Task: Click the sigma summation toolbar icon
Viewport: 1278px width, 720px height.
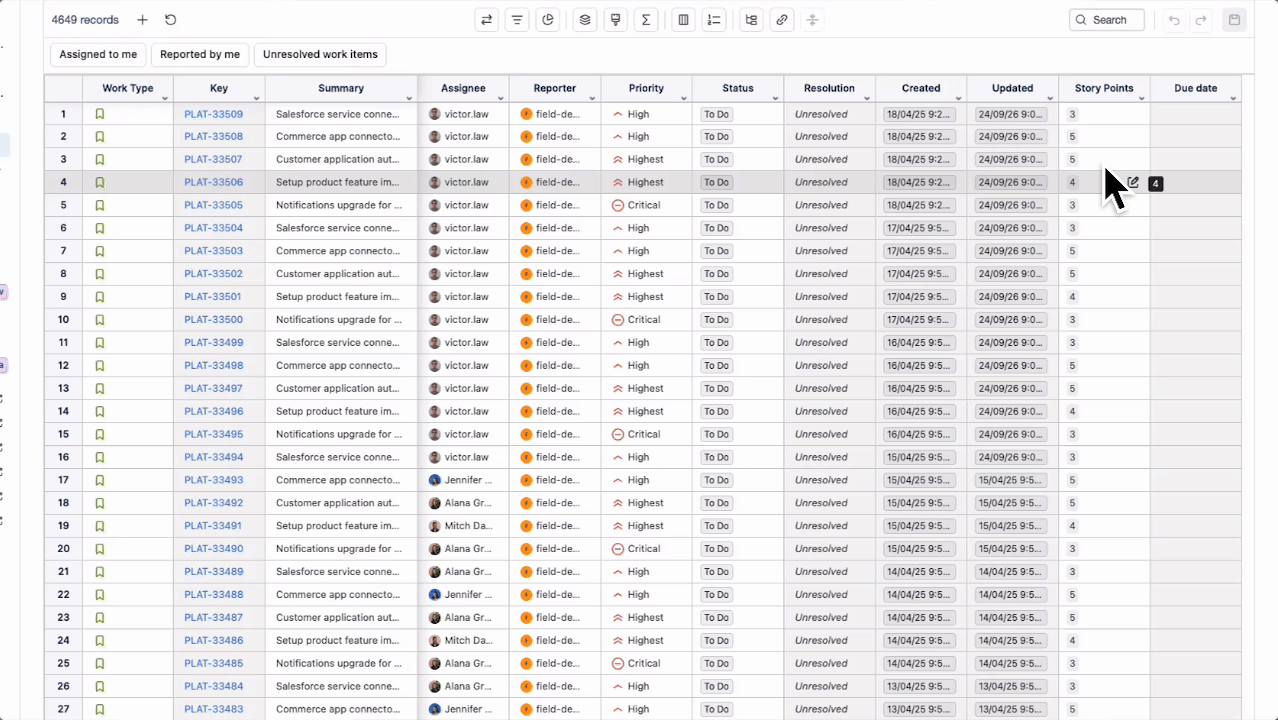Action: [646, 20]
